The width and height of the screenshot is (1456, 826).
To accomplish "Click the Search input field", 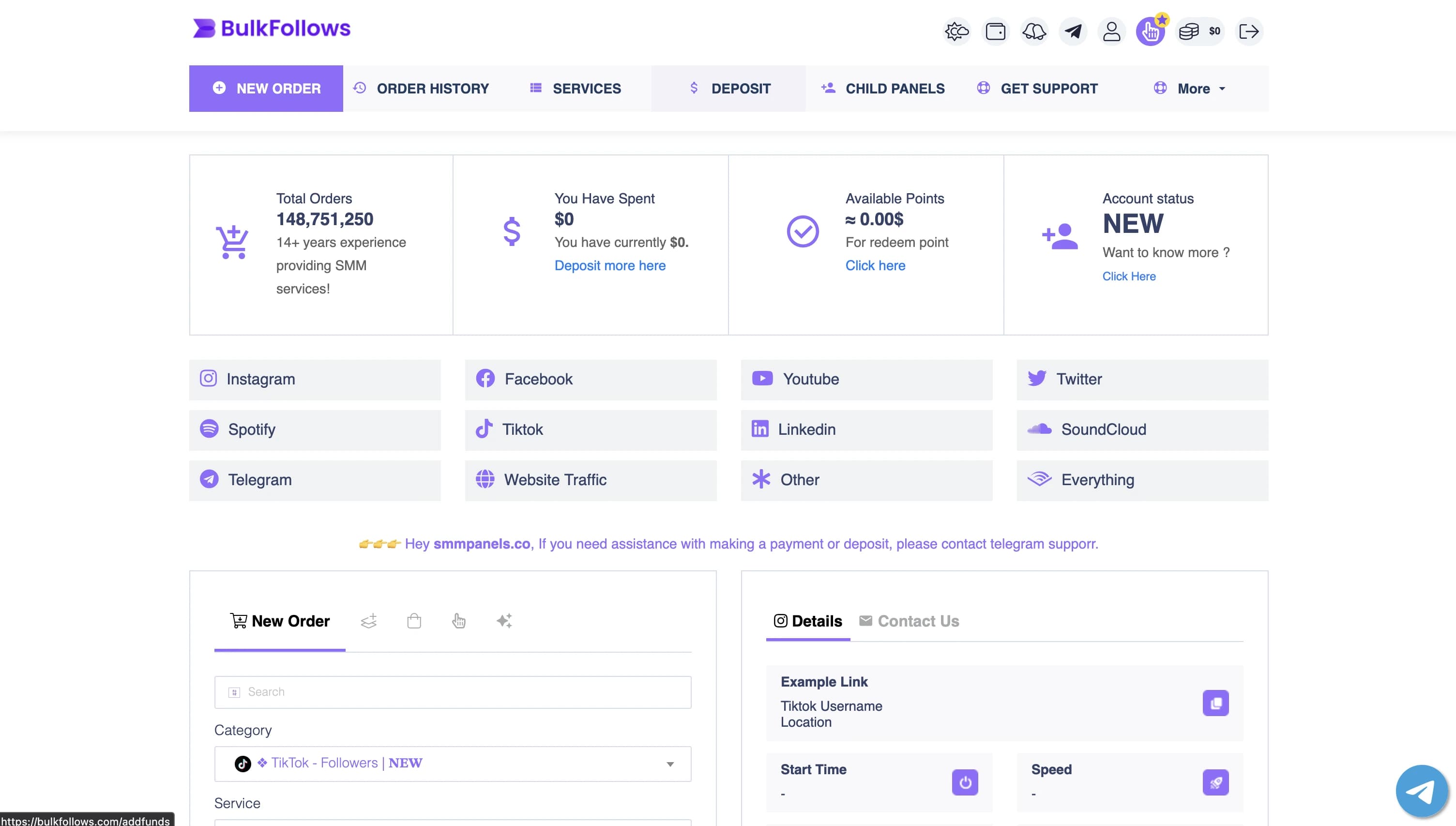I will 453,691.
